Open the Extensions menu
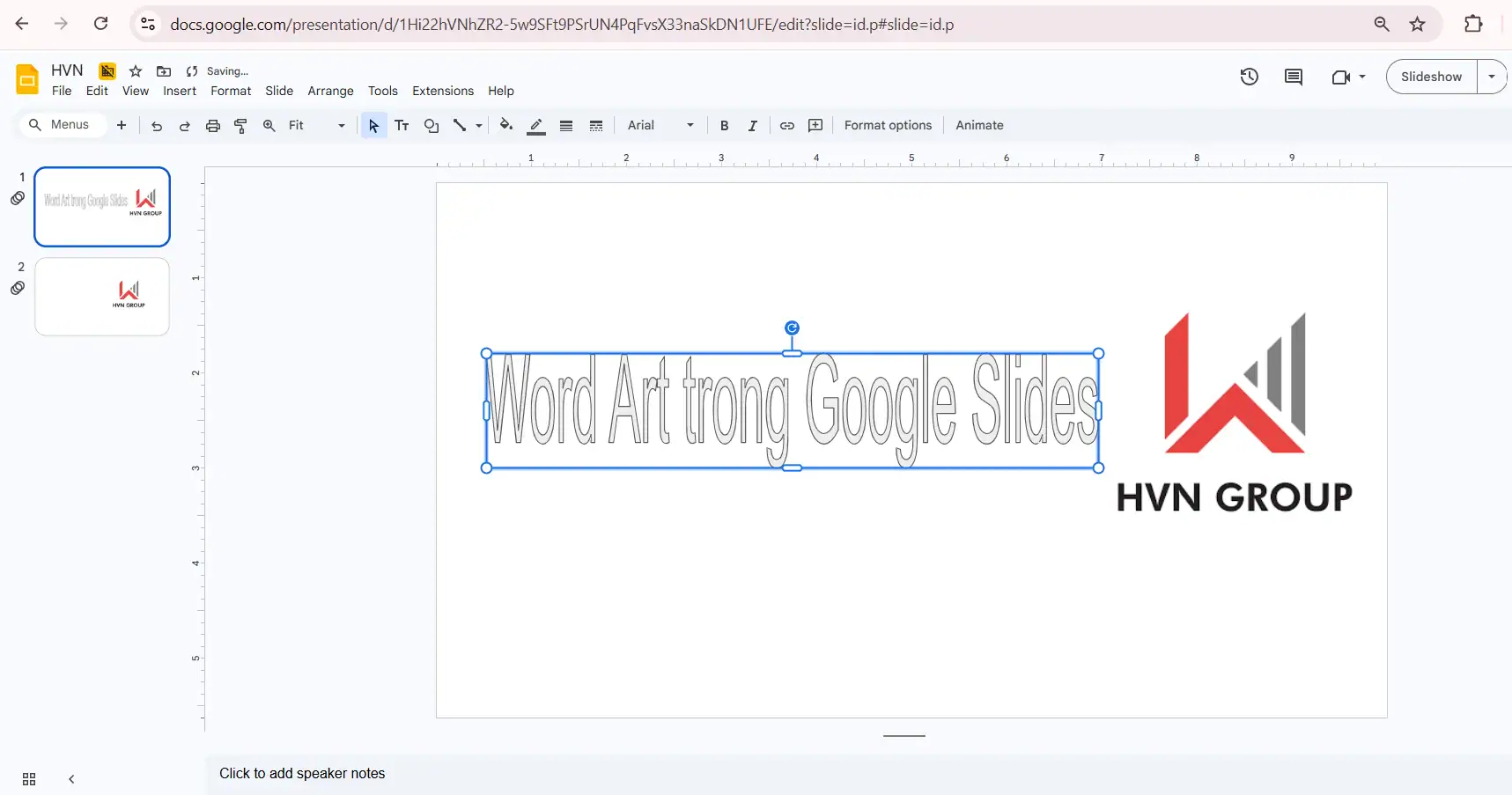This screenshot has width=1512, height=795. click(x=442, y=91)
